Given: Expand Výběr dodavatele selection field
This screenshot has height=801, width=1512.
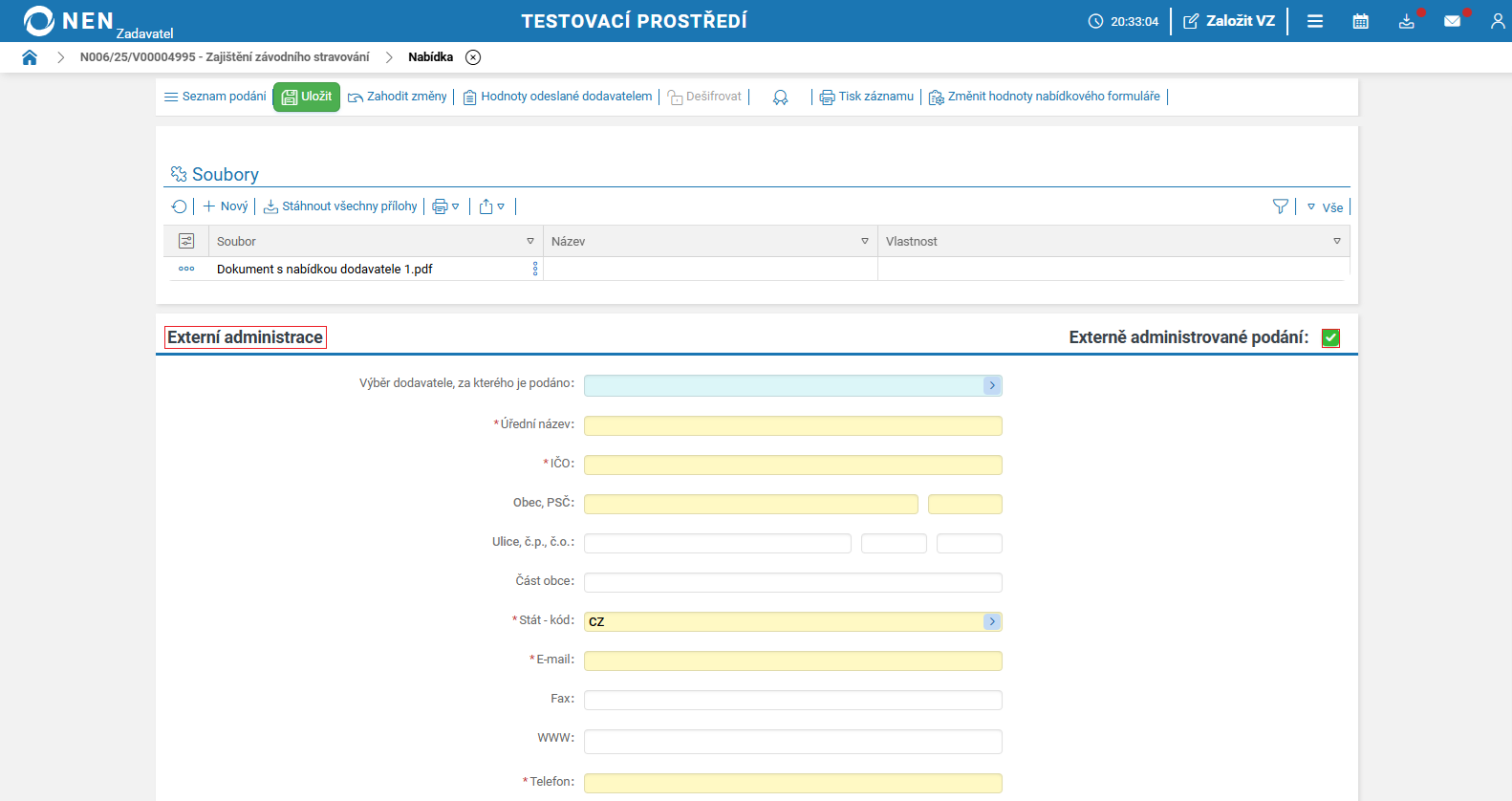Looking at the screenshot, I should tap(992, 385).
